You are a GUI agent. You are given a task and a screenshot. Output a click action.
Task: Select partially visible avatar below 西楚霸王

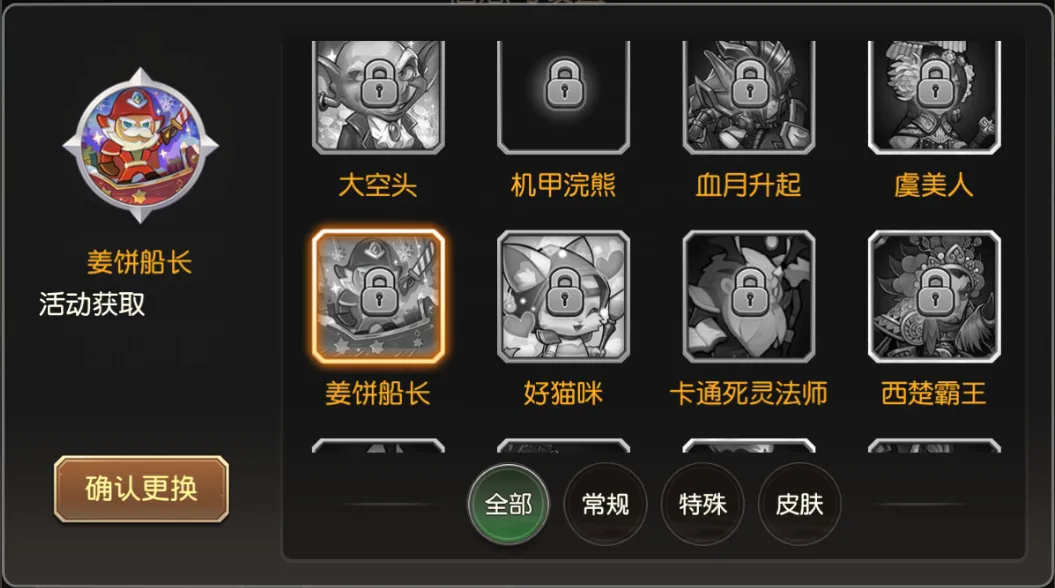pyautogui.click(x=935, y=445)
